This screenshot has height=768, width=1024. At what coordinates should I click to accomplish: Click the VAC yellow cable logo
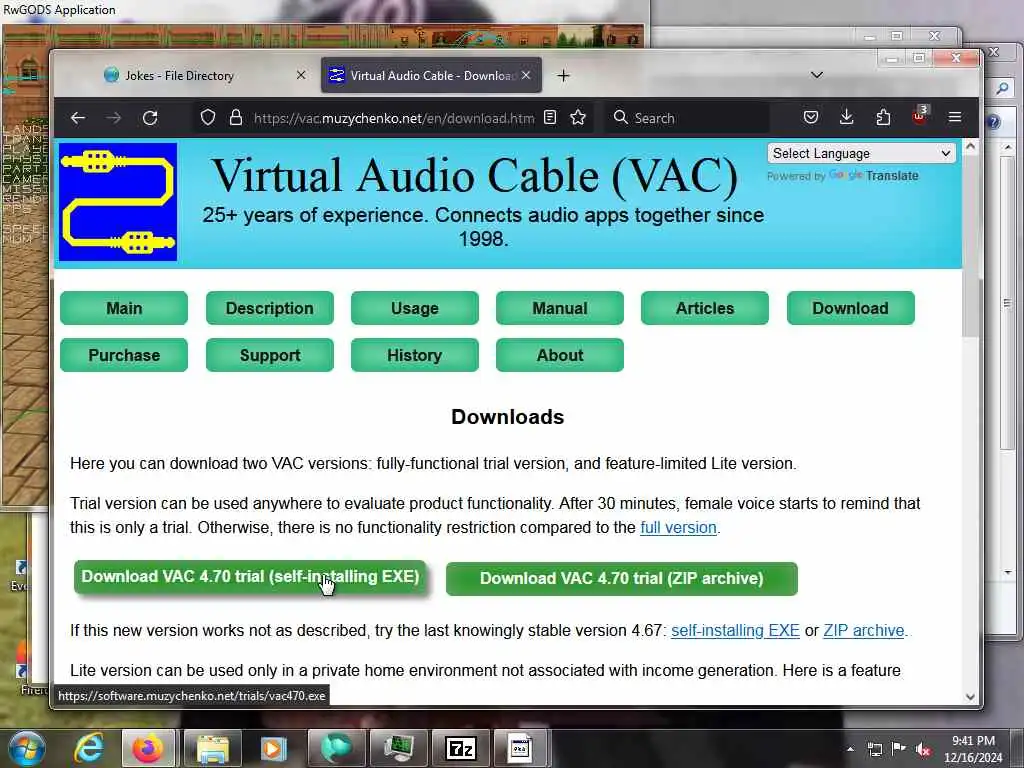point(118,202)
